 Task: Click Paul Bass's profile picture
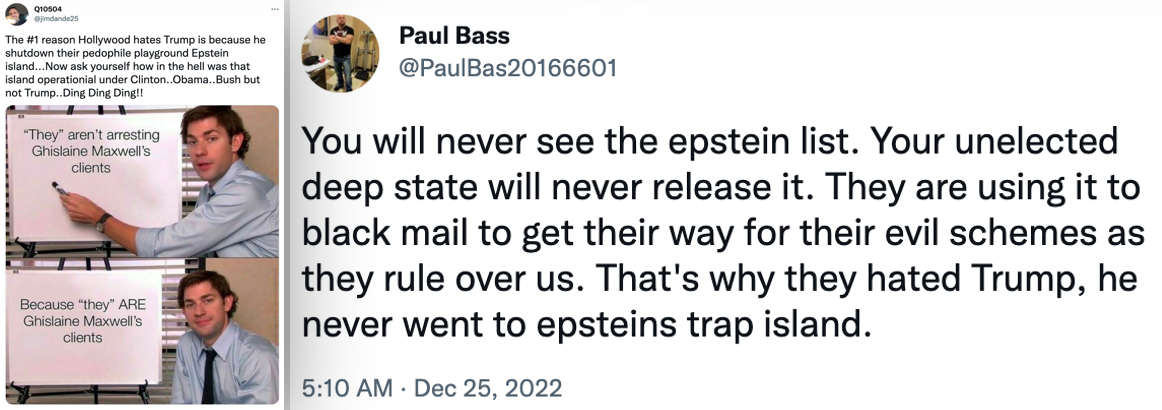tap(339, 53)
